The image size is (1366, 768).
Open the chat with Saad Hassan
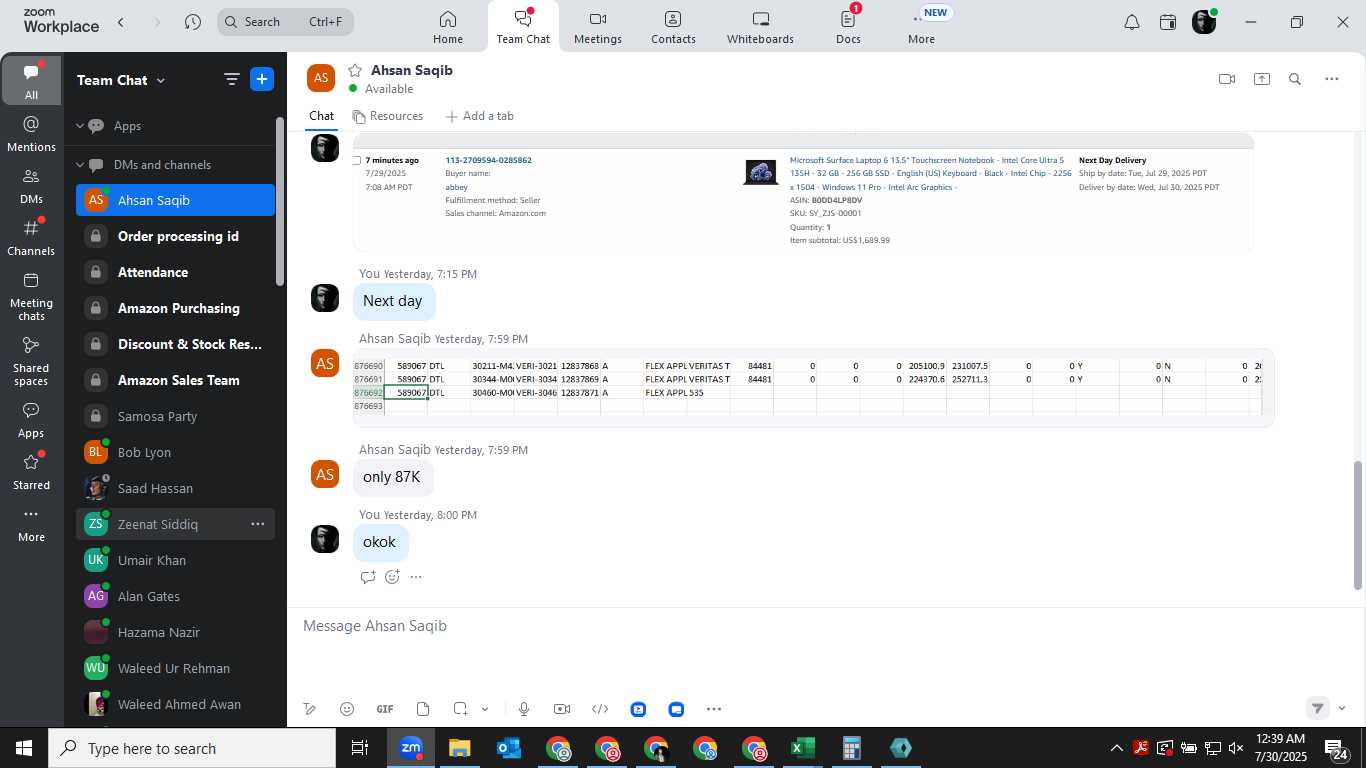(175, 488)
